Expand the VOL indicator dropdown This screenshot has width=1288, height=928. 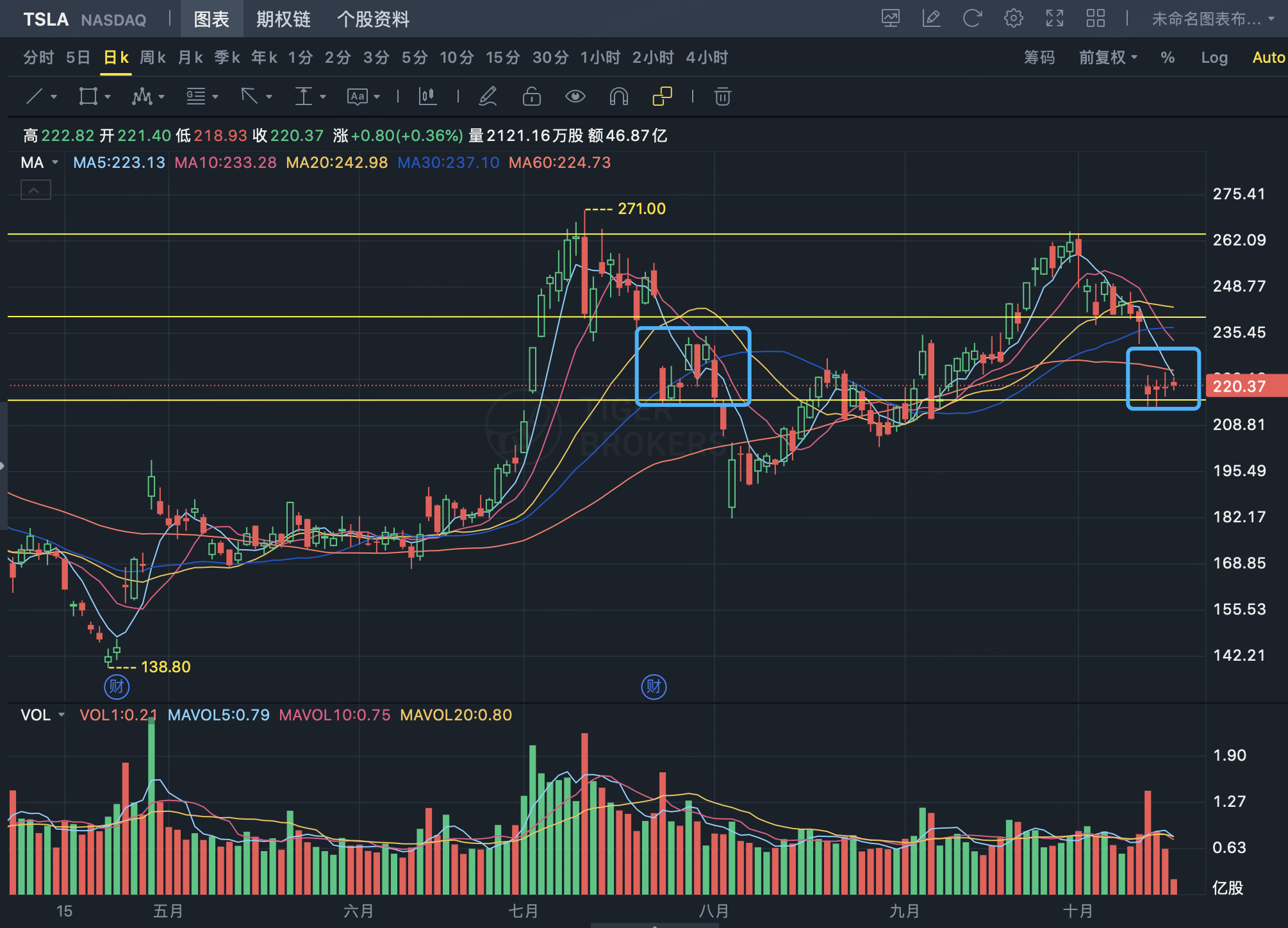click(62, 715)
